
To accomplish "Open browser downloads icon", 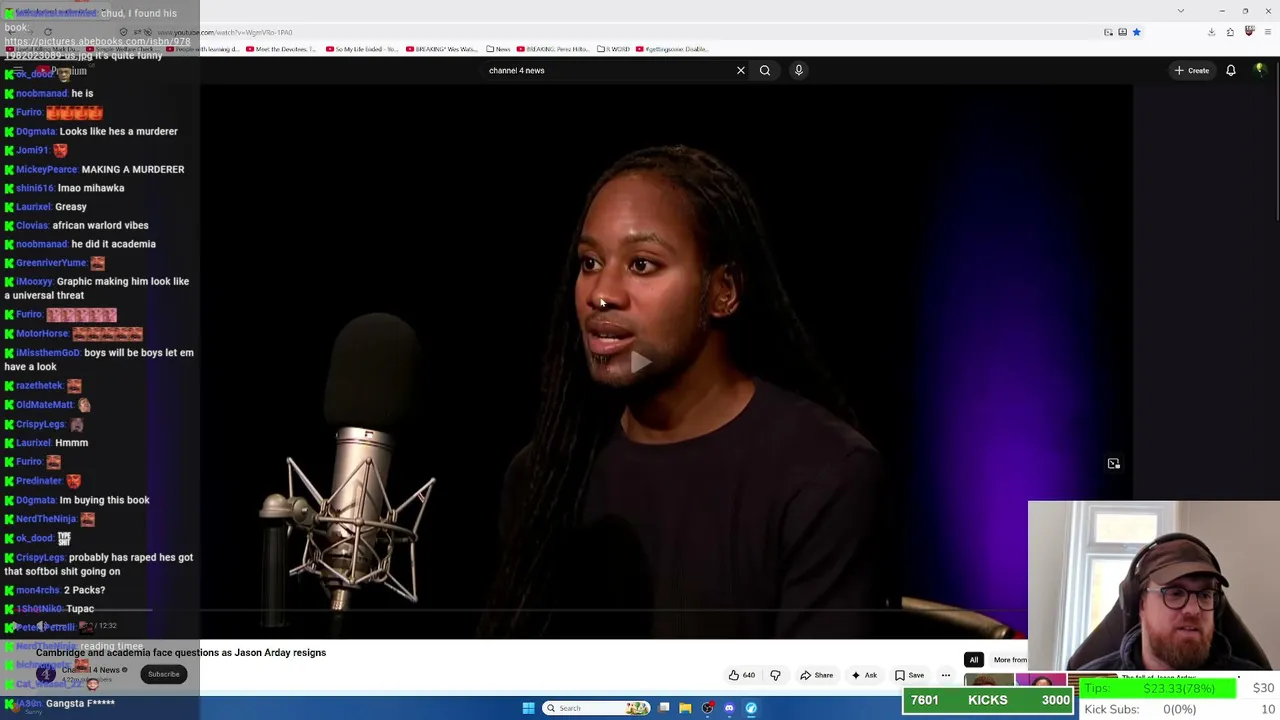I will (1211, 32).
